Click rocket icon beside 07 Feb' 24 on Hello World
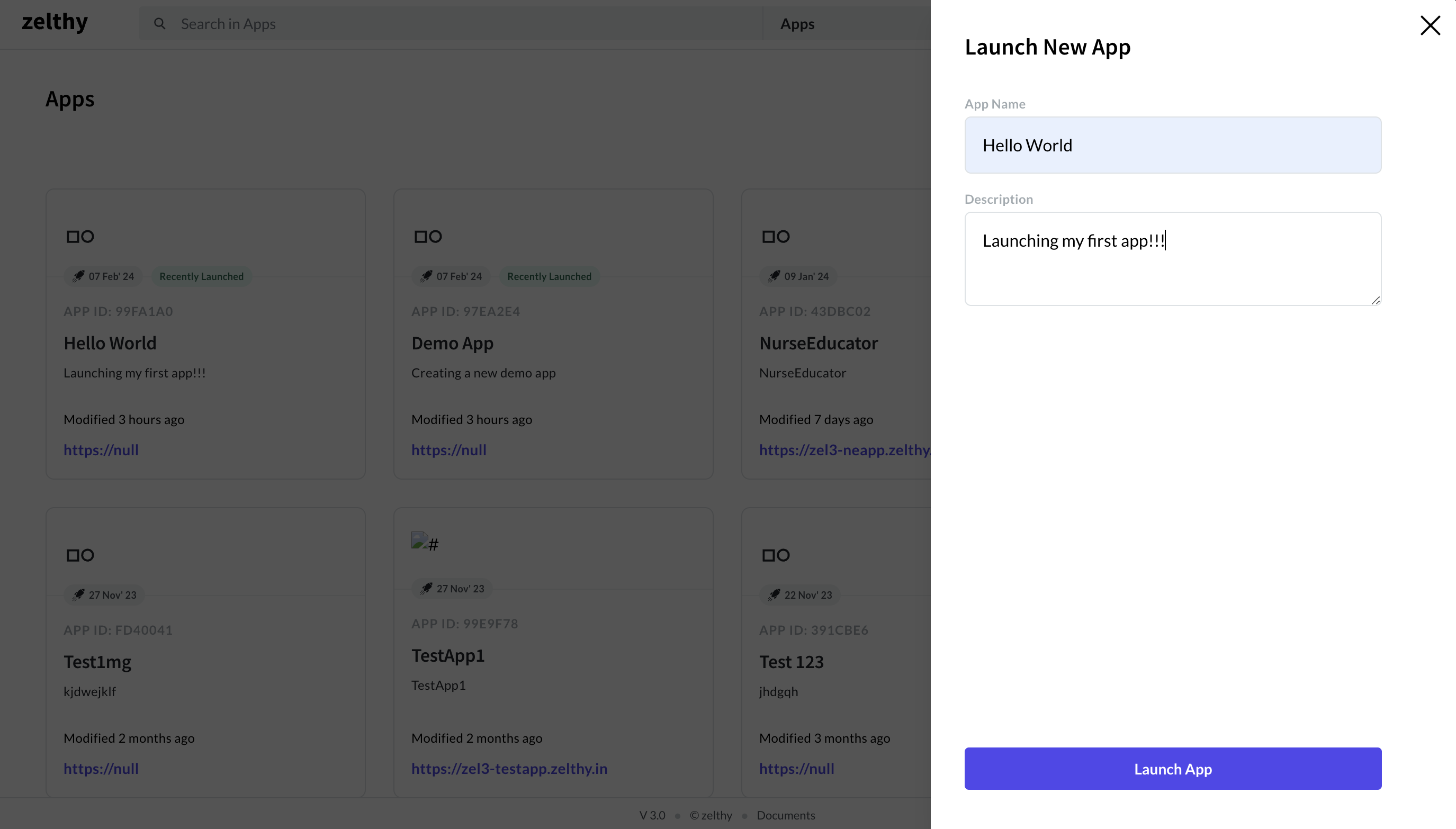The height and width of the screenshot is (829, 1456). [78, 276]
